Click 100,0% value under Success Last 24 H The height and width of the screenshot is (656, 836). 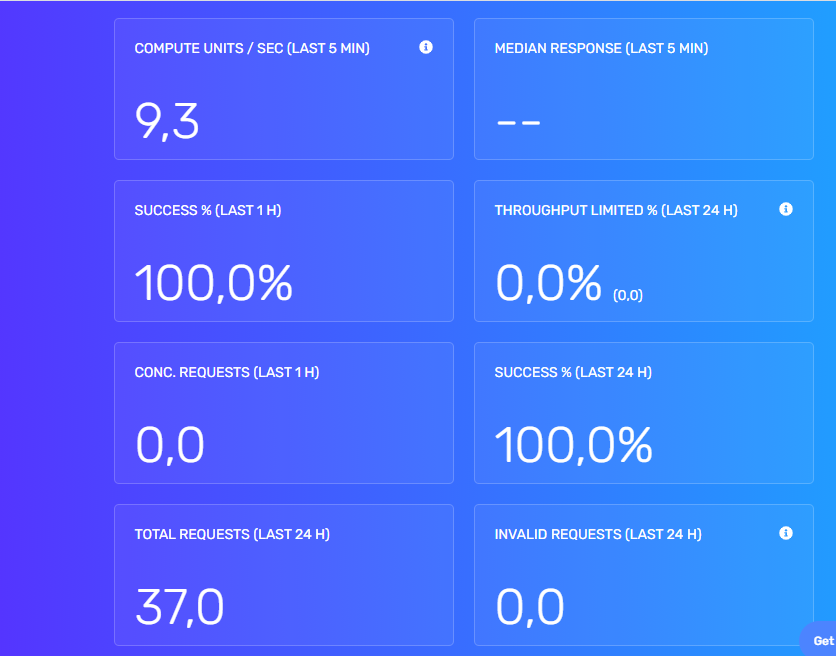(573, 445)
